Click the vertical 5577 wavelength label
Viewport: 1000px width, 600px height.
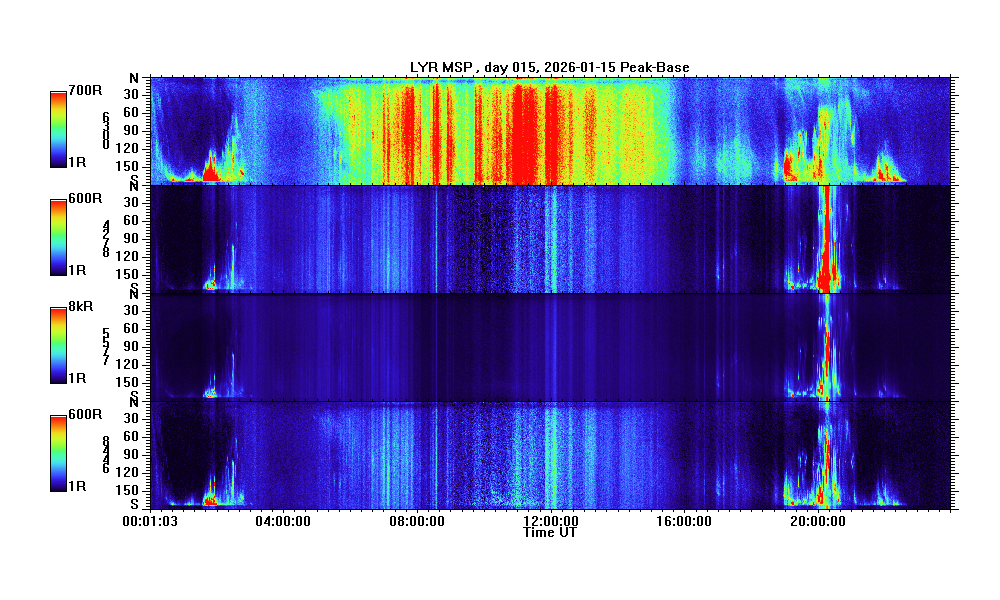pyautogui.click(x=106, y=347)
